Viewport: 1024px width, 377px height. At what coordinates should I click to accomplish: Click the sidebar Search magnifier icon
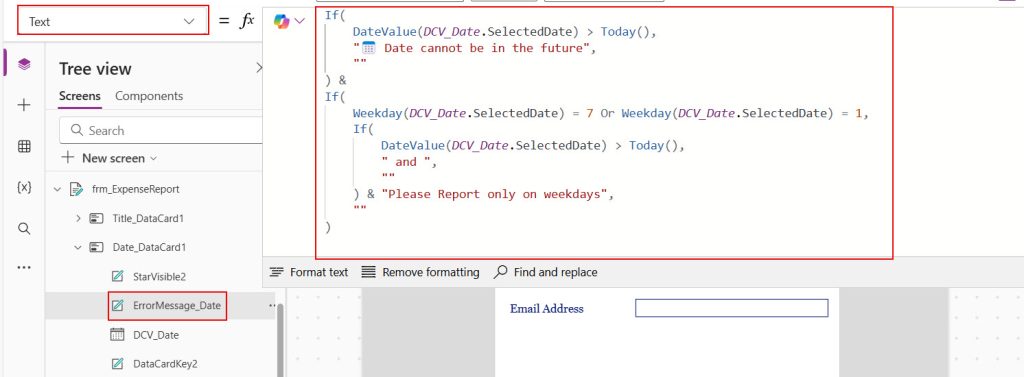pyautogui.click(x=24, y=229)
